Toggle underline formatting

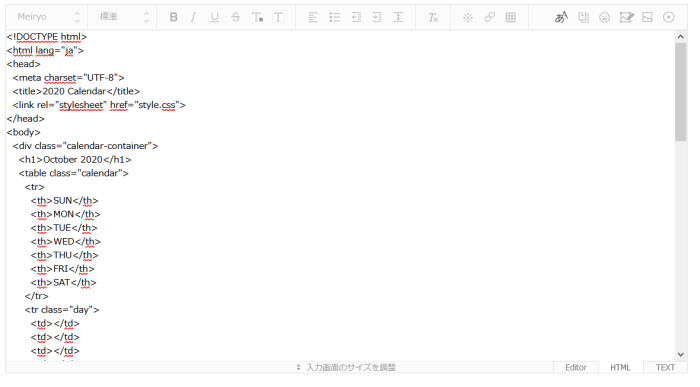(214, 17)
